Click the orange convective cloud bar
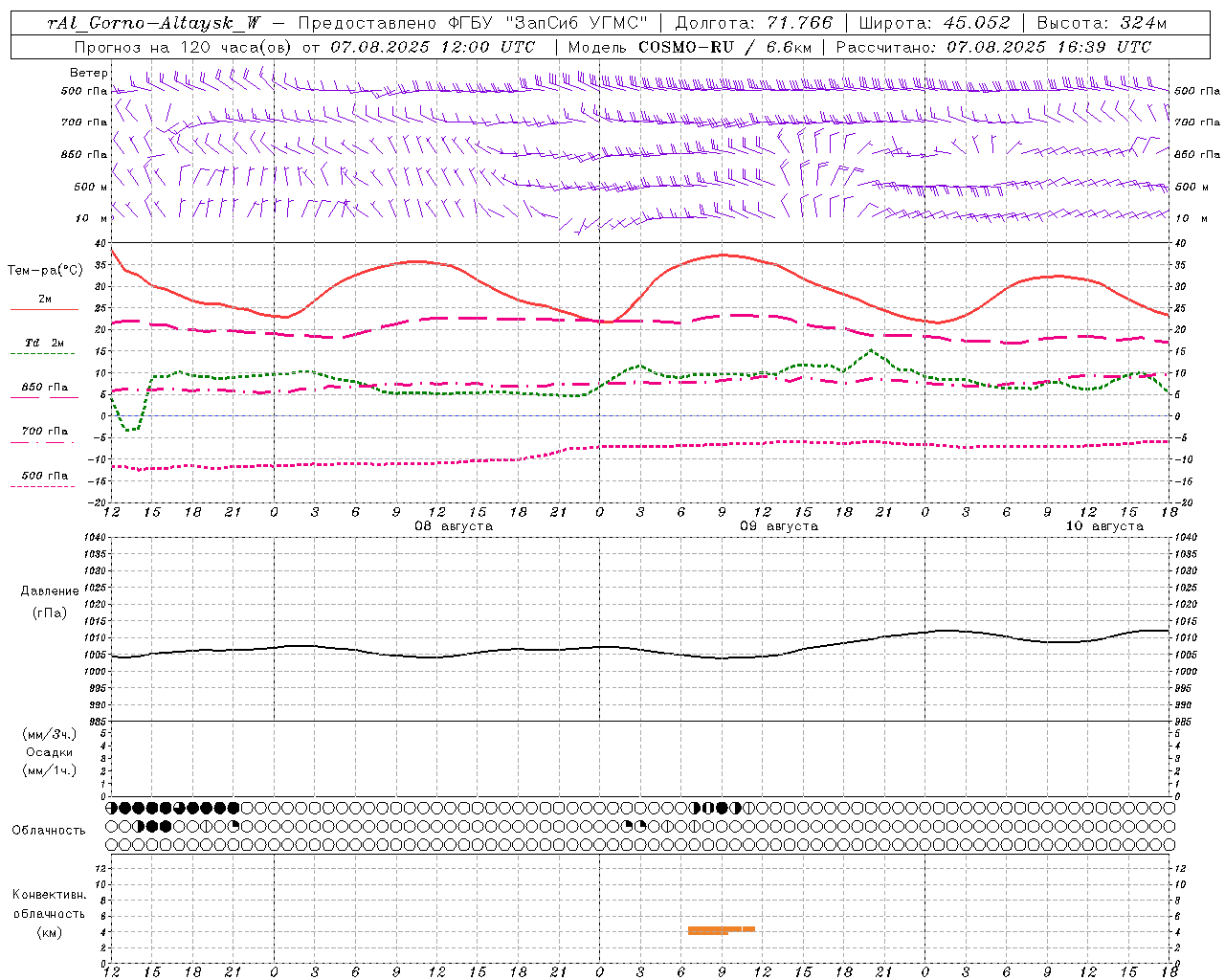 point(721,930)
